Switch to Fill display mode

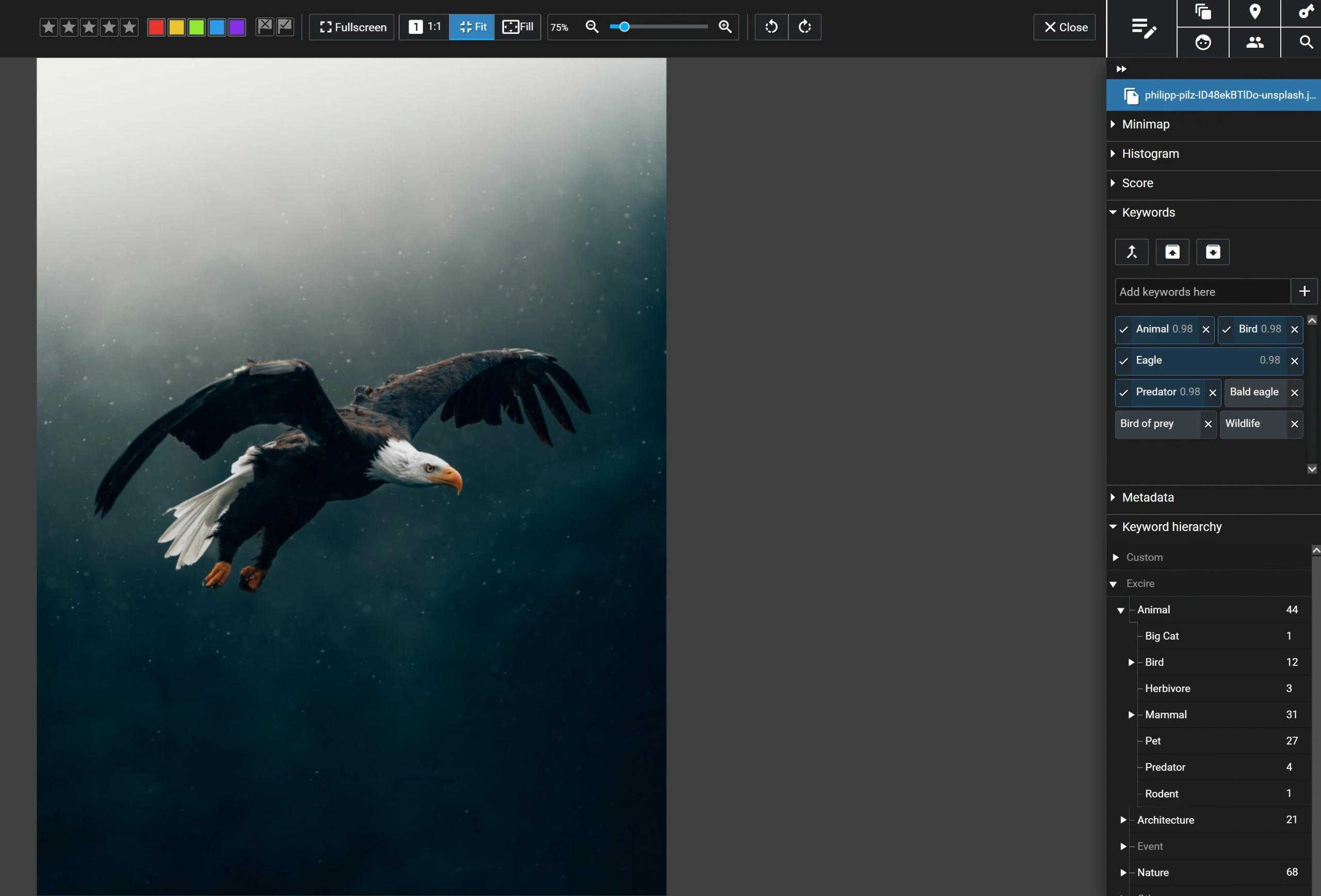coord(517,27)
